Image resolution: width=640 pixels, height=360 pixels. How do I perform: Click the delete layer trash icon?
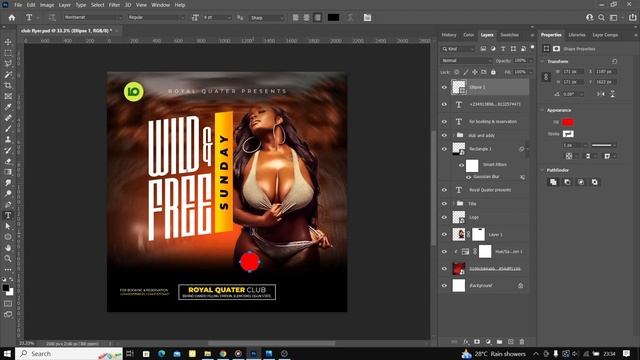[522, 342]
